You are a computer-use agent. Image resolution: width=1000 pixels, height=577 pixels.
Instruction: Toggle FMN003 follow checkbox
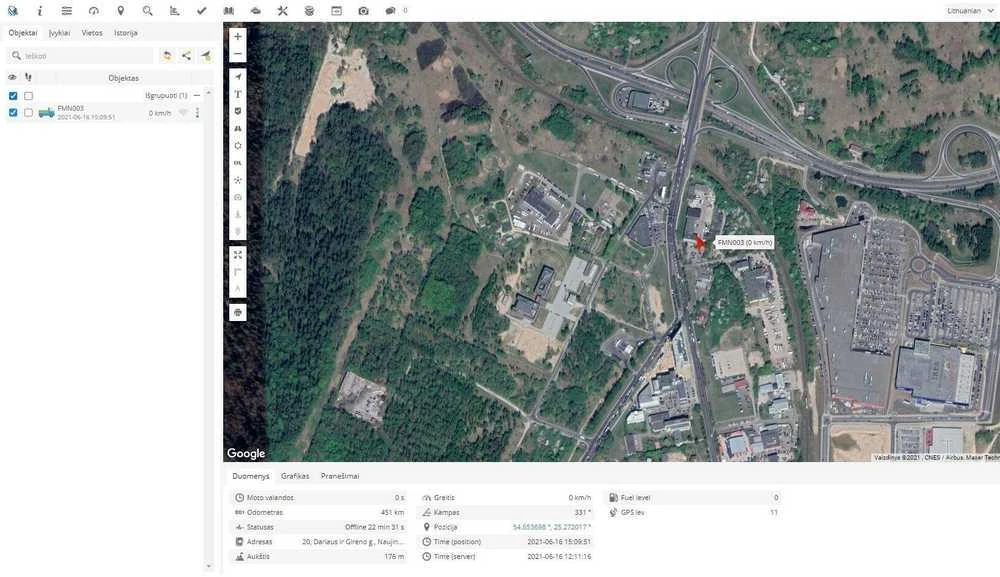point(28,112)
